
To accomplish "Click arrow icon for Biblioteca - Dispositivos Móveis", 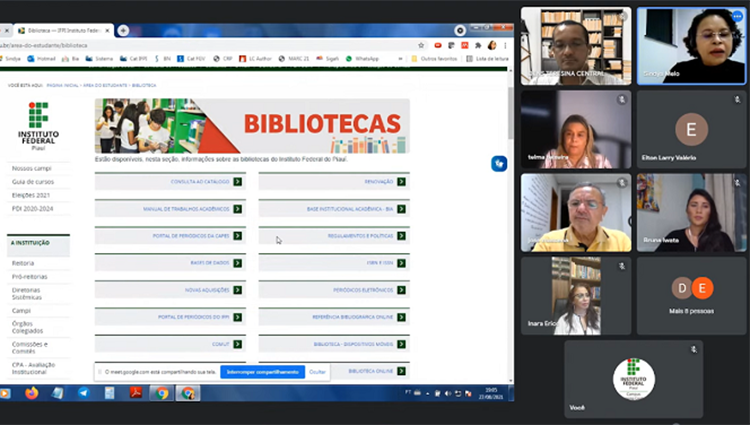I will [x=401, y=344].
